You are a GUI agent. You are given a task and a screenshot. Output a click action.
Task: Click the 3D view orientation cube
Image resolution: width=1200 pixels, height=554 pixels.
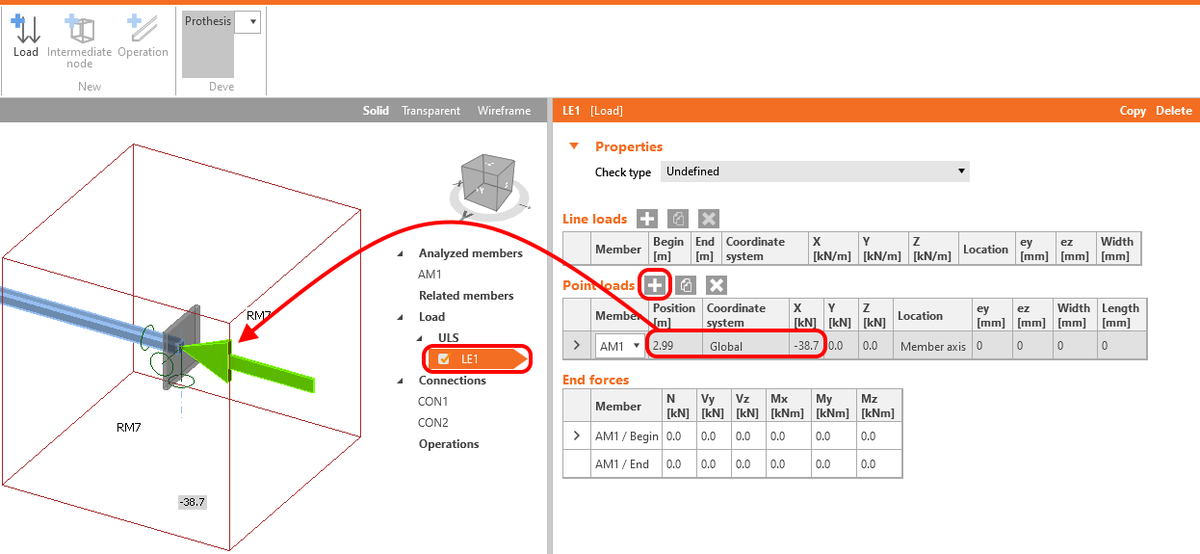(x=490, y=183)
